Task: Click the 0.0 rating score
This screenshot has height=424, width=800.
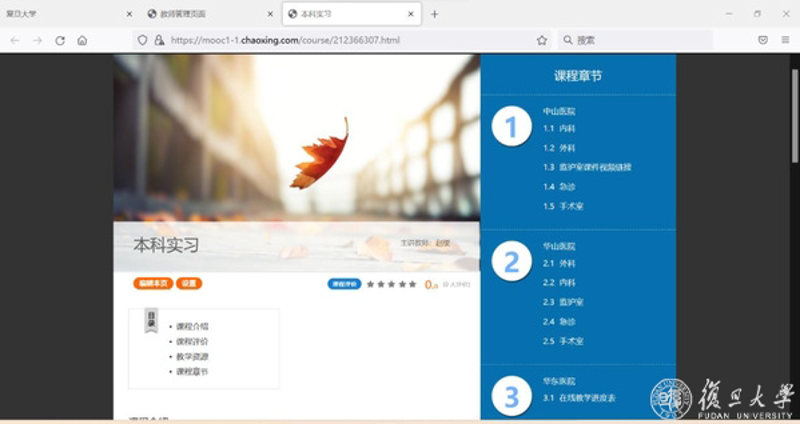Action: click(431, 285)
